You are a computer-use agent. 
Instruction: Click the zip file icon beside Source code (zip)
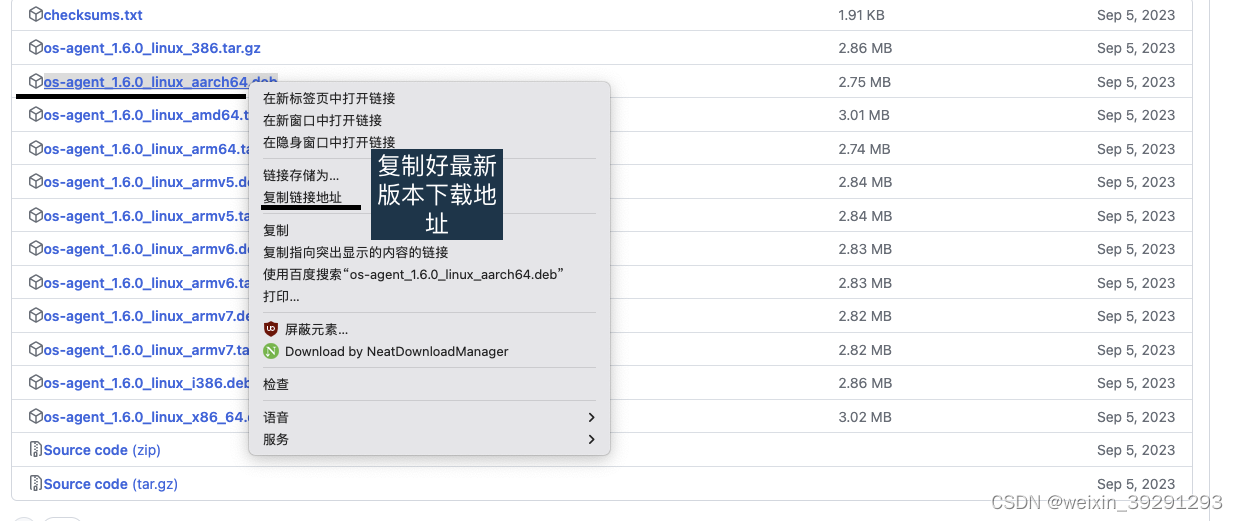pos(36,450)
